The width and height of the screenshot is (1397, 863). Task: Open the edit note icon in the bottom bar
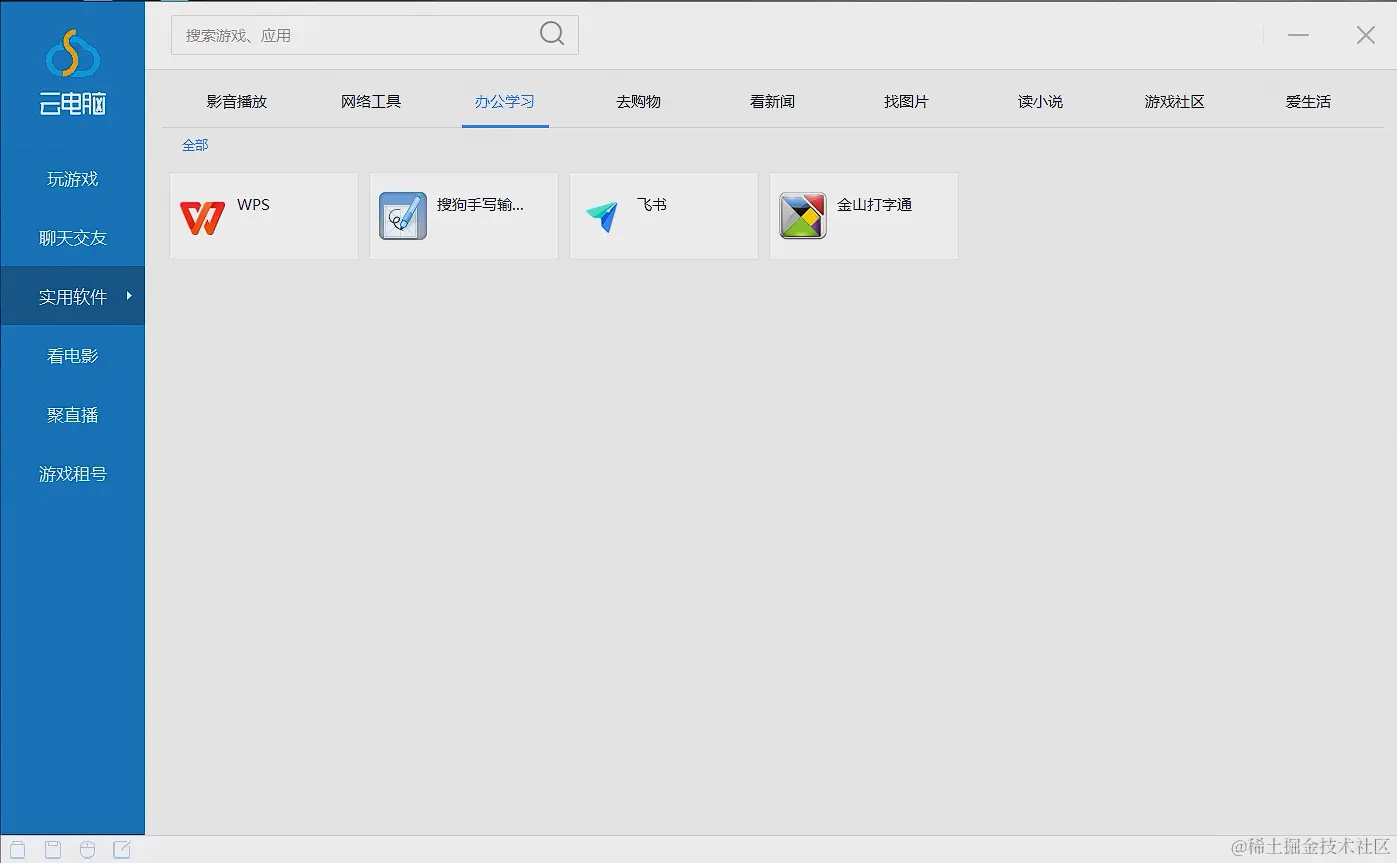(122, 848)
